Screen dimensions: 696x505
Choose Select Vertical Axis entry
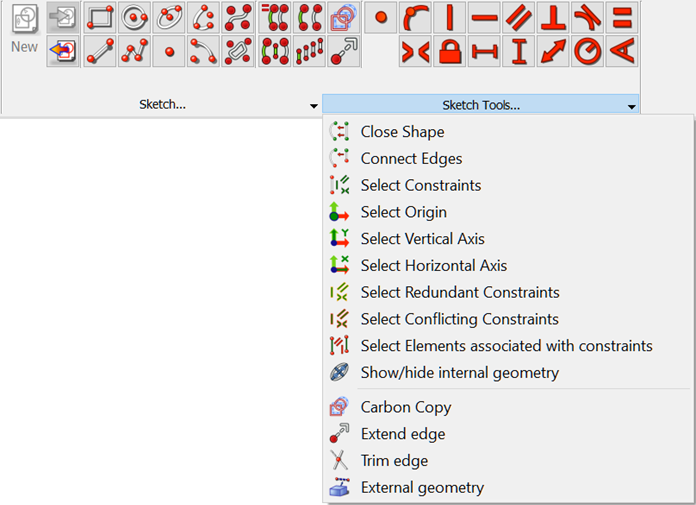click(x=508, y=239)
